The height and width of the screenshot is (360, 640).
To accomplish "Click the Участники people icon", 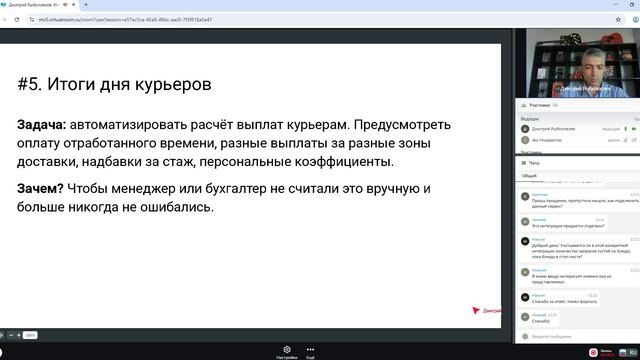I will [x=524, y=105].
